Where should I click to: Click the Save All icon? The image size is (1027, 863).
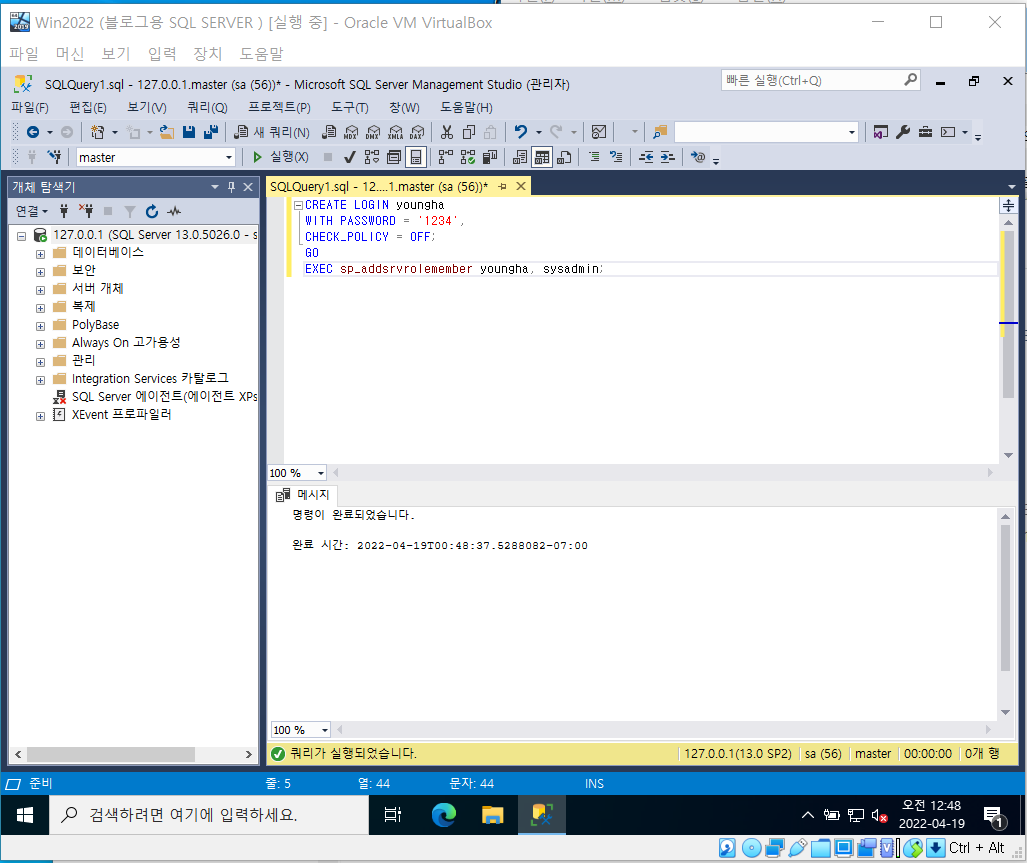pyautogui.click(x=211, y=132)
